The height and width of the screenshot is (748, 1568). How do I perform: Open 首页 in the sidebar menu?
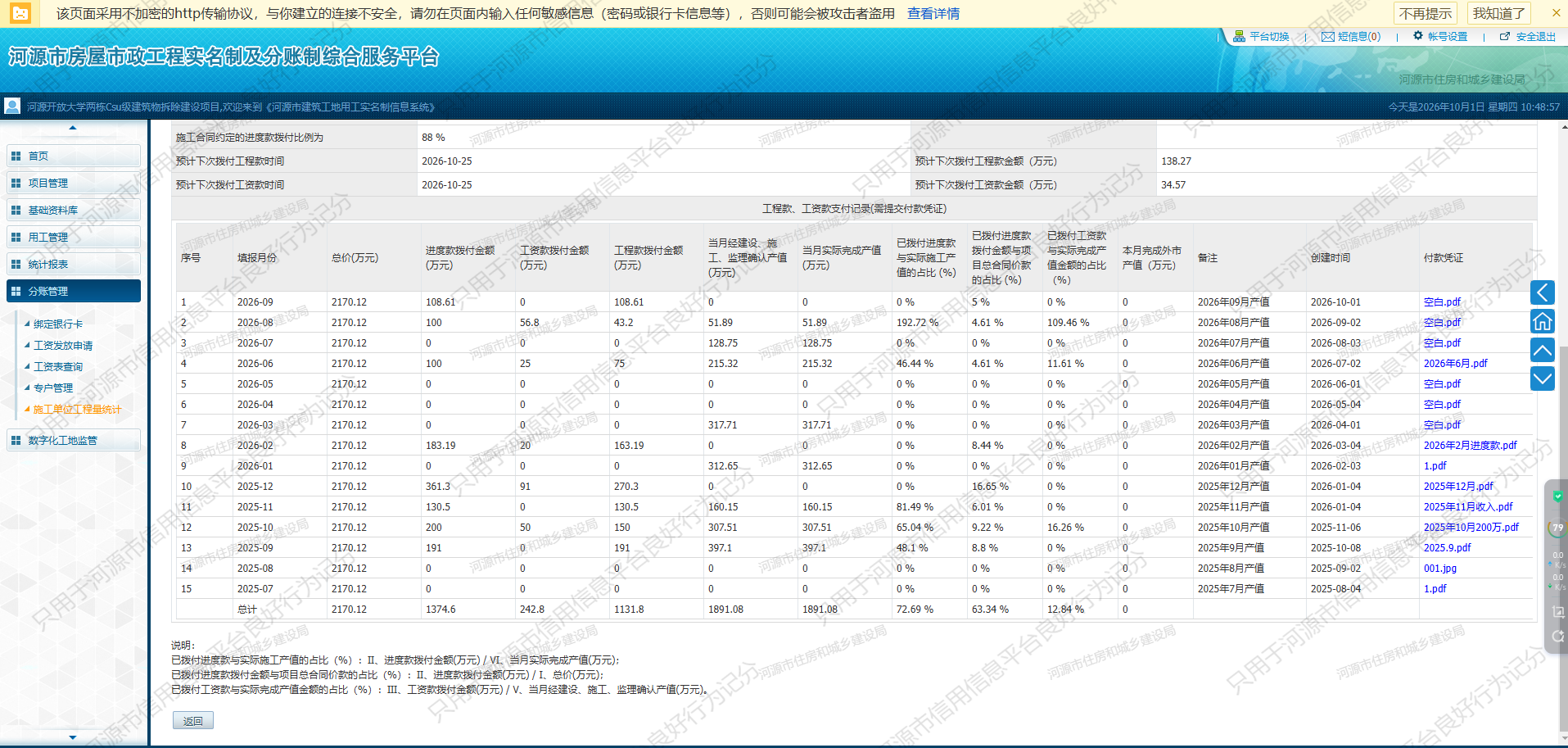(74, 156)
